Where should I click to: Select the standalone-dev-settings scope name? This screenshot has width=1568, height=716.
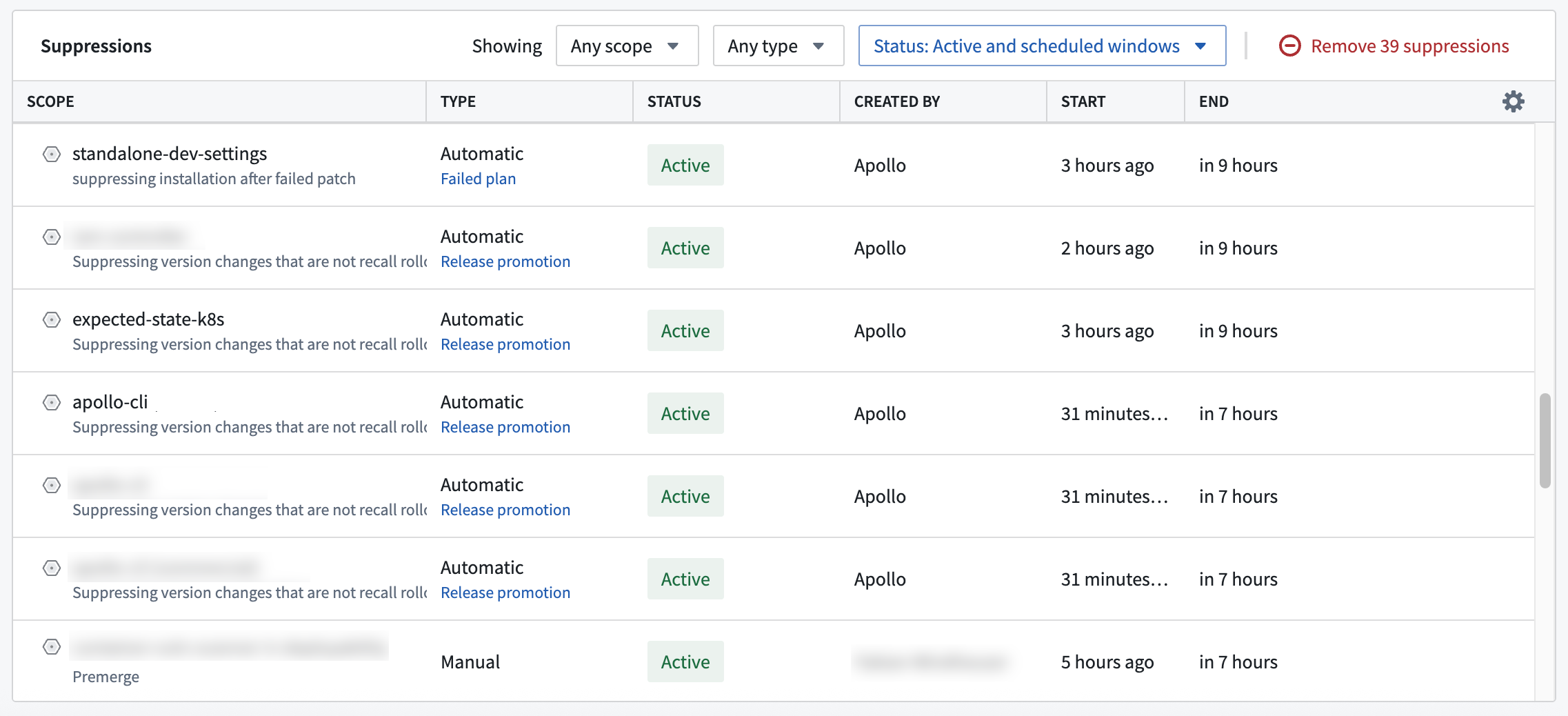point(170,154)
